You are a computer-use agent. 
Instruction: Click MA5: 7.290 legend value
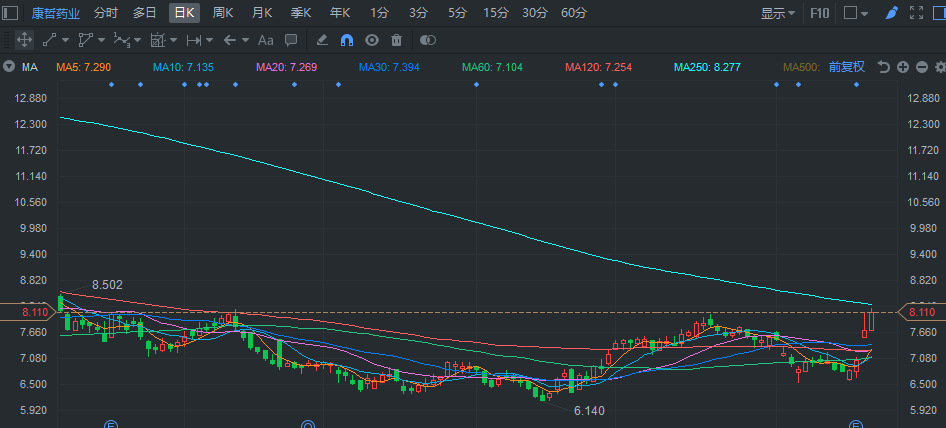click(84, 67)
